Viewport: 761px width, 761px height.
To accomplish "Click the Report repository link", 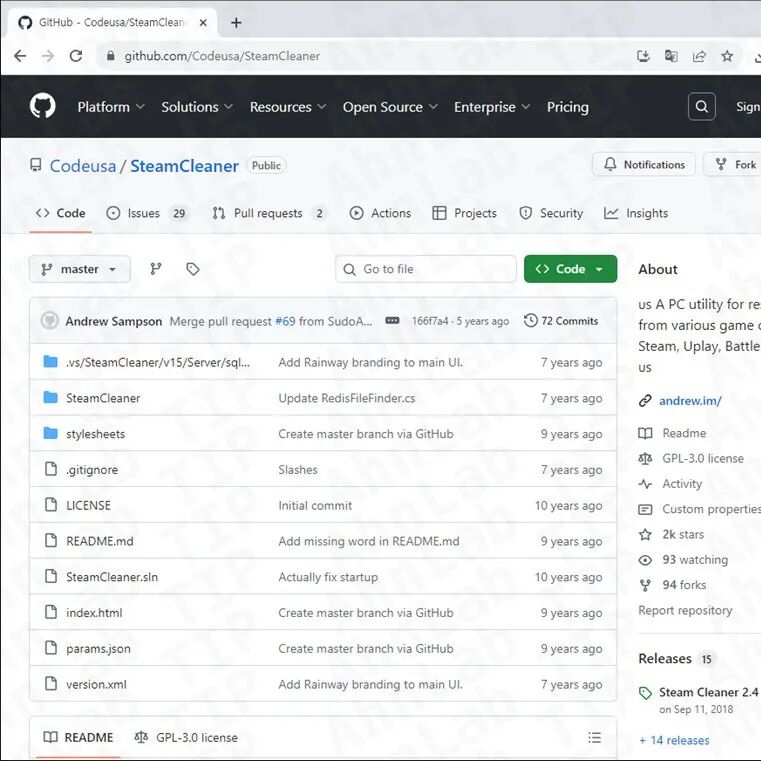I will coord(685,610).
